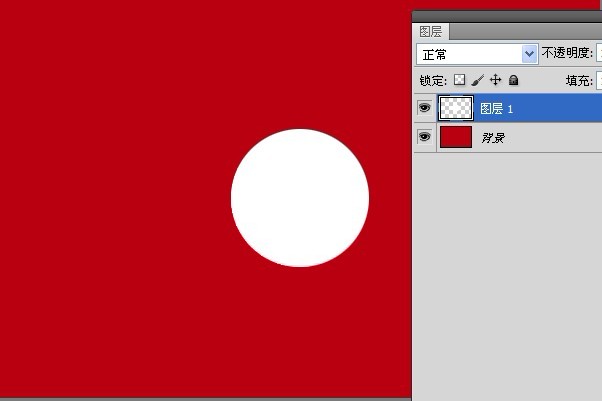
Task: Hide 背景 layer visibility eye
Action: point(424,137)
